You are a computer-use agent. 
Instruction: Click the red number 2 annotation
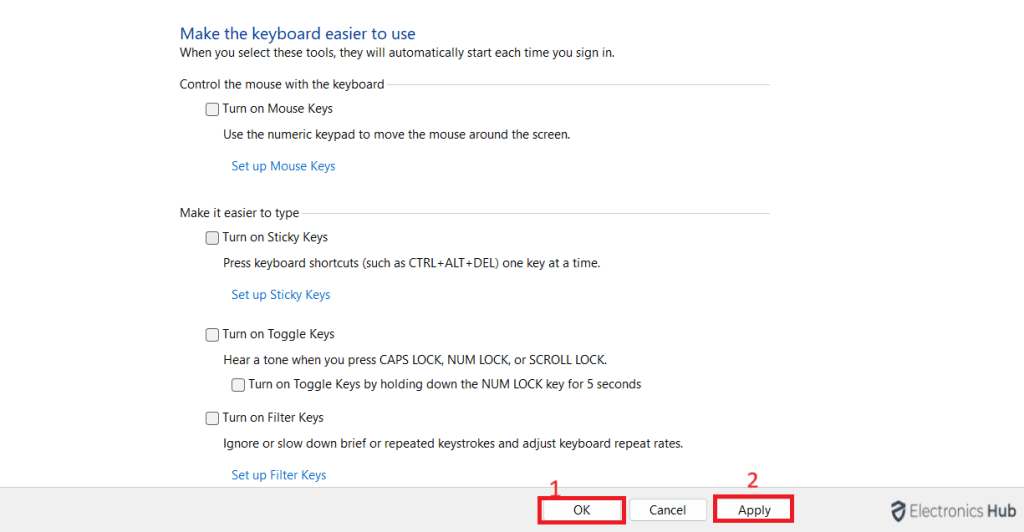pos(753,479)
